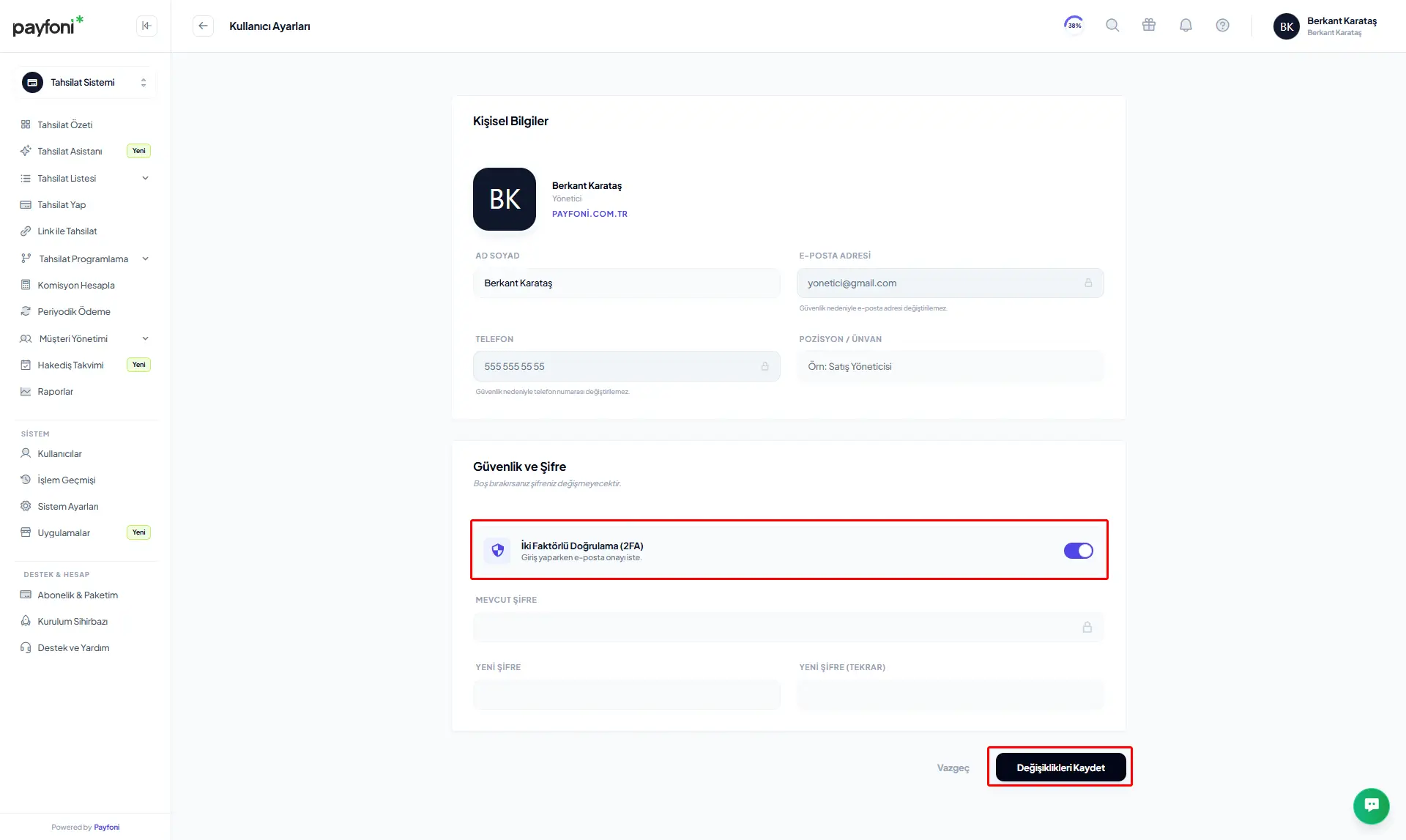The width and height of the screenshot is (1406, 840).
Task: Collapse the sidebar with the collapse icon
Action: click(x=146, y=26)
